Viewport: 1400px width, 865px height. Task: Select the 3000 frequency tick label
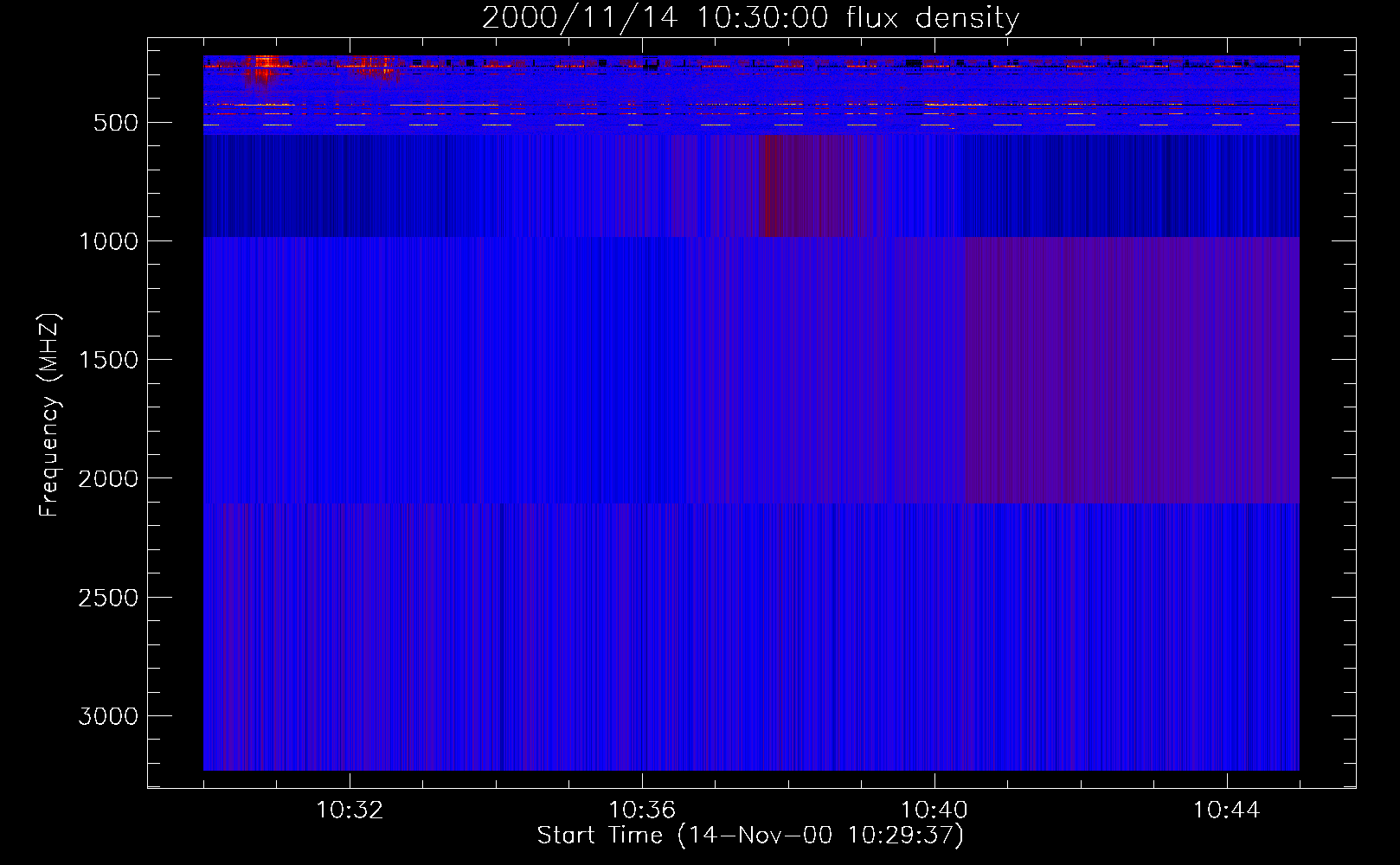point(108,716)
